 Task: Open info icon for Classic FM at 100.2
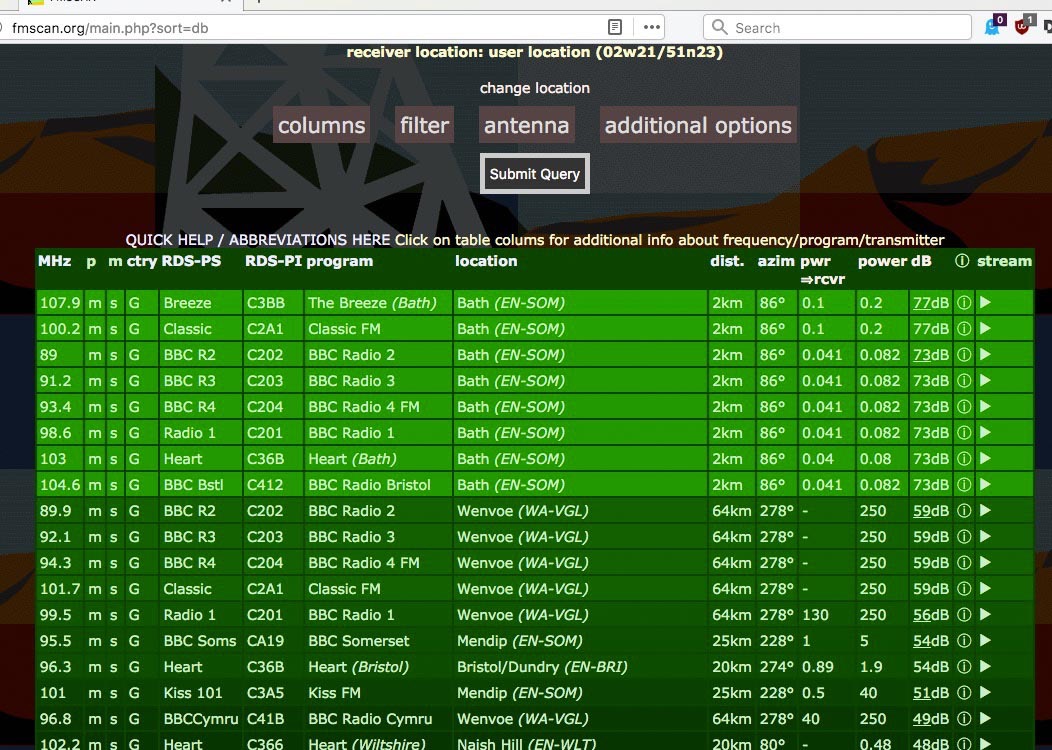coord(963,328)
